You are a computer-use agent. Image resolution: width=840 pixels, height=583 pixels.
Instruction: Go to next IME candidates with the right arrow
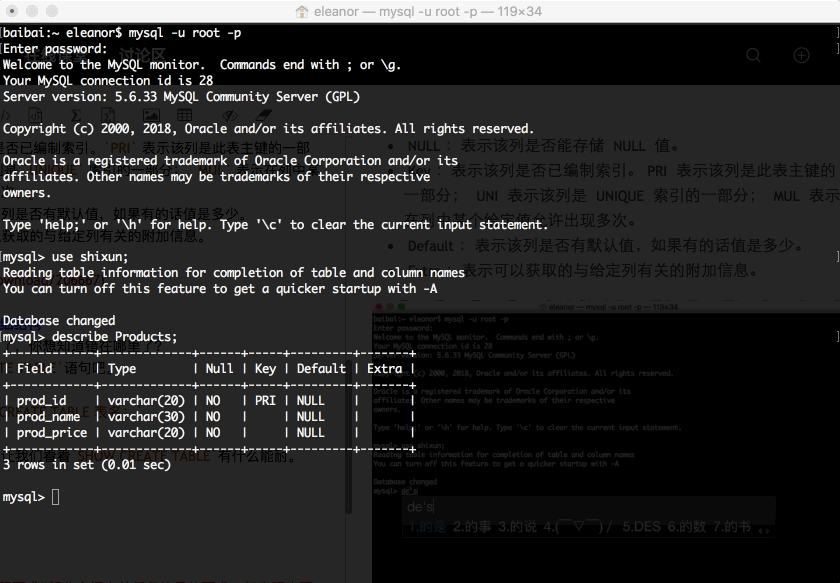(768, 530)
